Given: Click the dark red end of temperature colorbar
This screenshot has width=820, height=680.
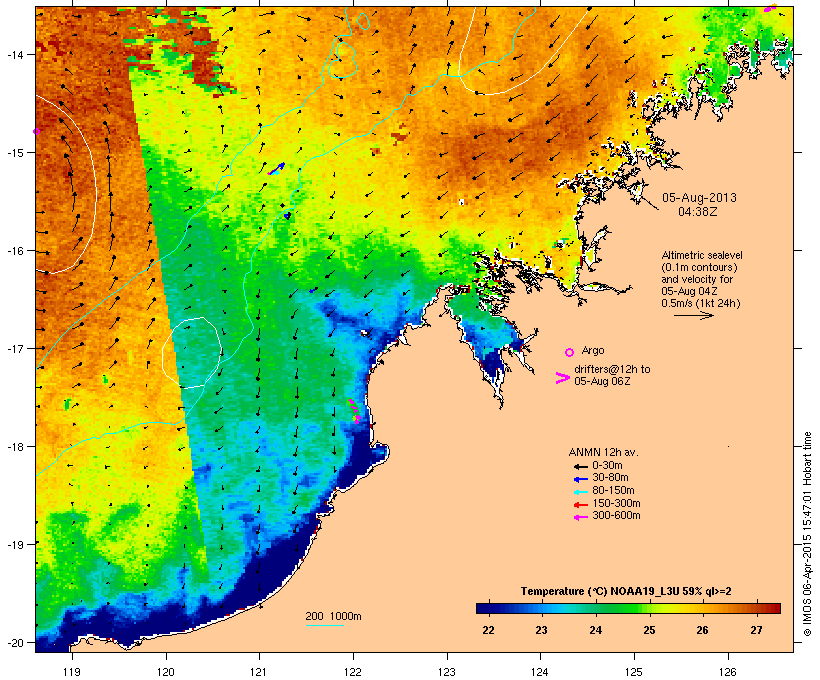Looking at the screenshot, I should [x=775, y=608].
